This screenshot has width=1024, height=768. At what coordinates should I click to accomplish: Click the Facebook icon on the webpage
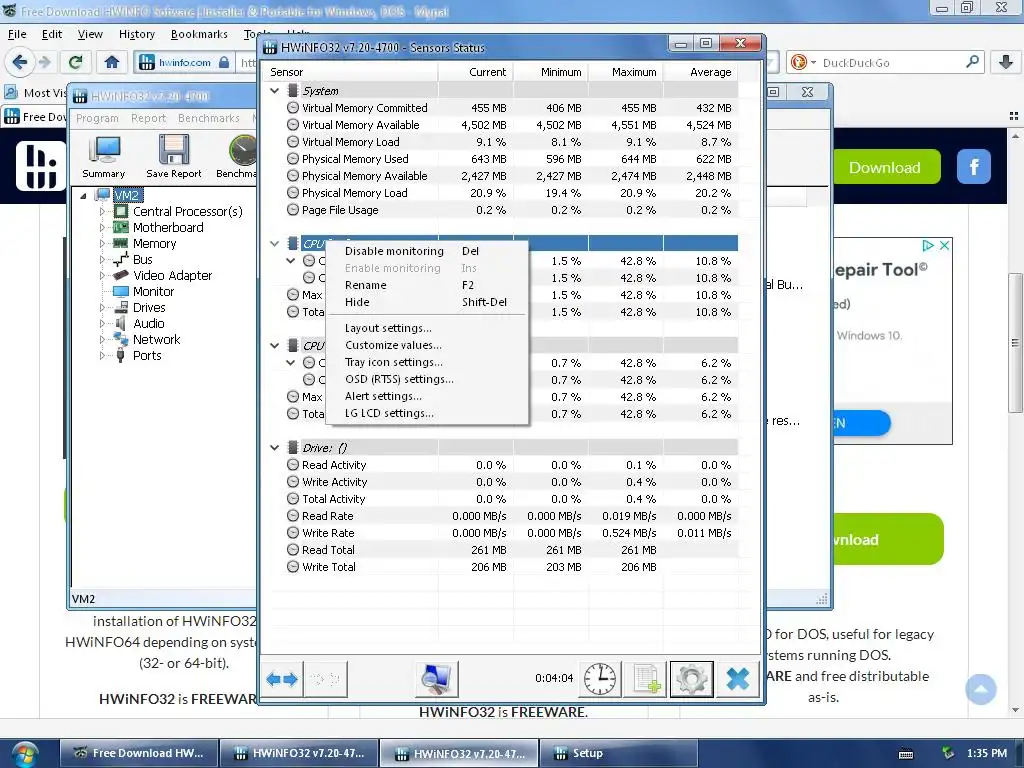(974, 167)
